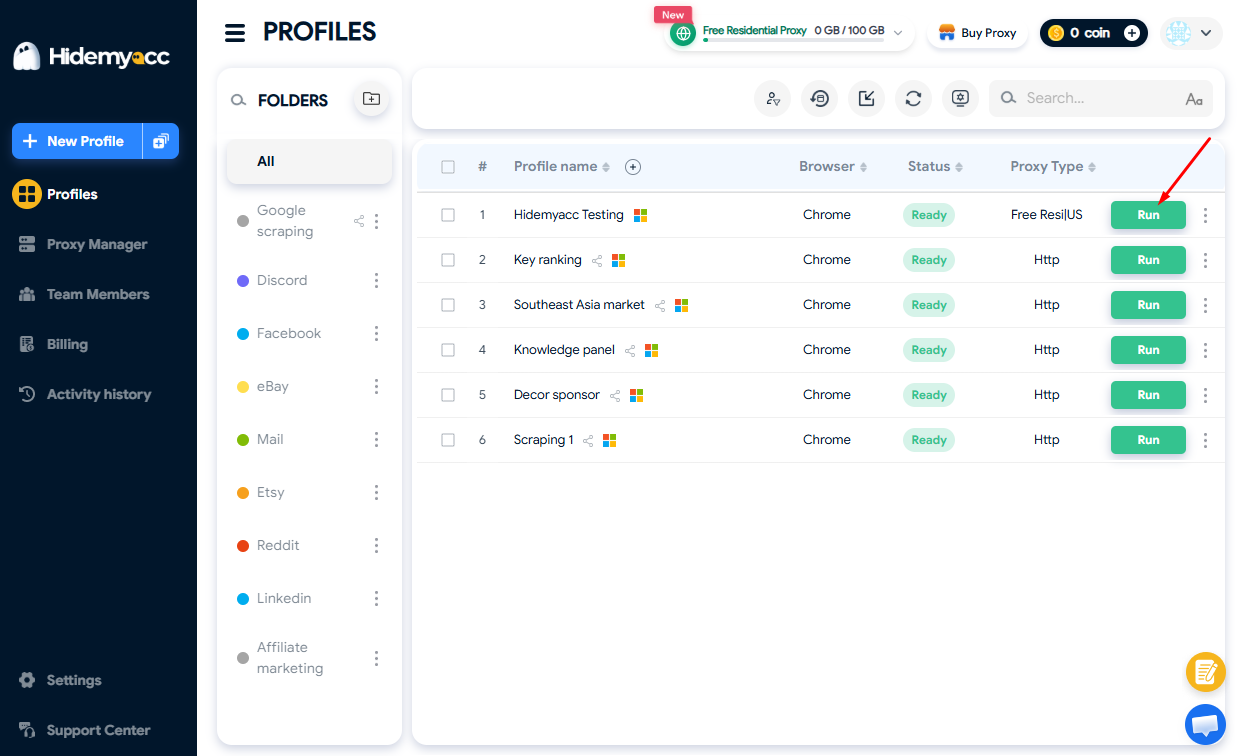Check the Hidemyacc Testing row checkbox
This screenshot has width=1242, height=756.
point(448,215)
